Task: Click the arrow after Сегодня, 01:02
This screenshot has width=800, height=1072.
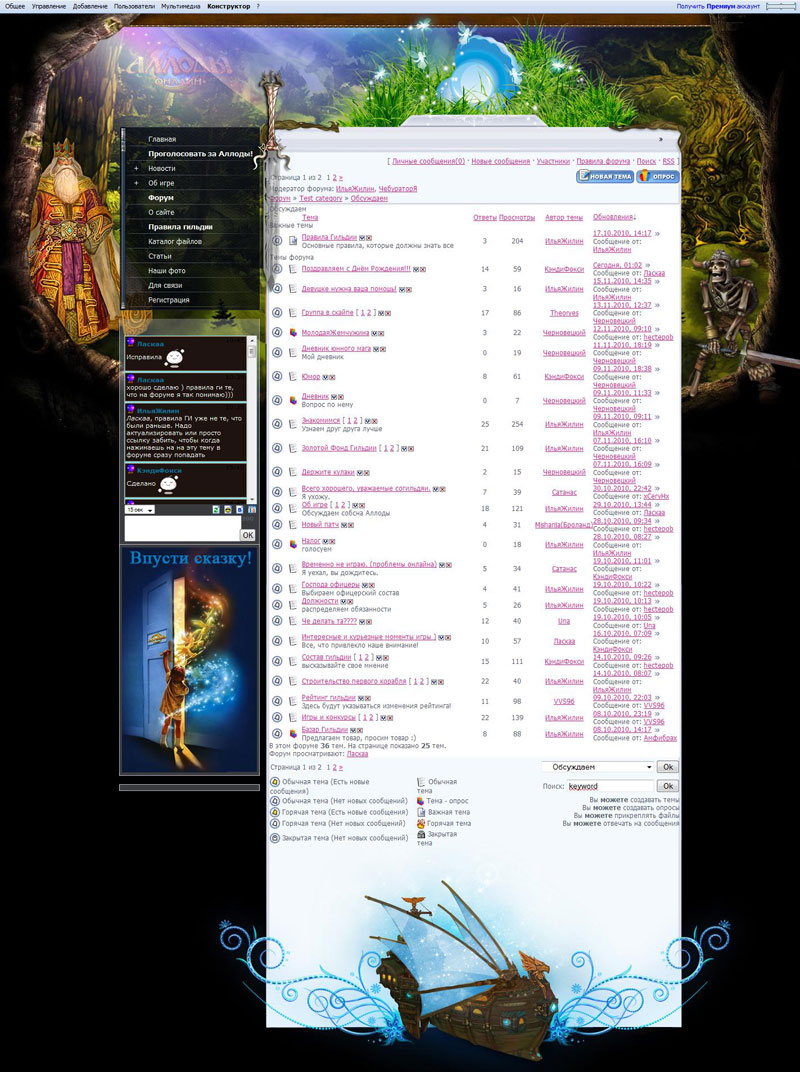Action: pyautogui.click(x=647, y=265)
